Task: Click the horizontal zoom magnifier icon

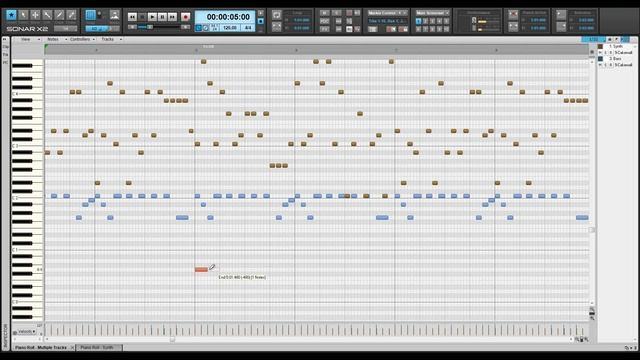Action: (587, 339)
